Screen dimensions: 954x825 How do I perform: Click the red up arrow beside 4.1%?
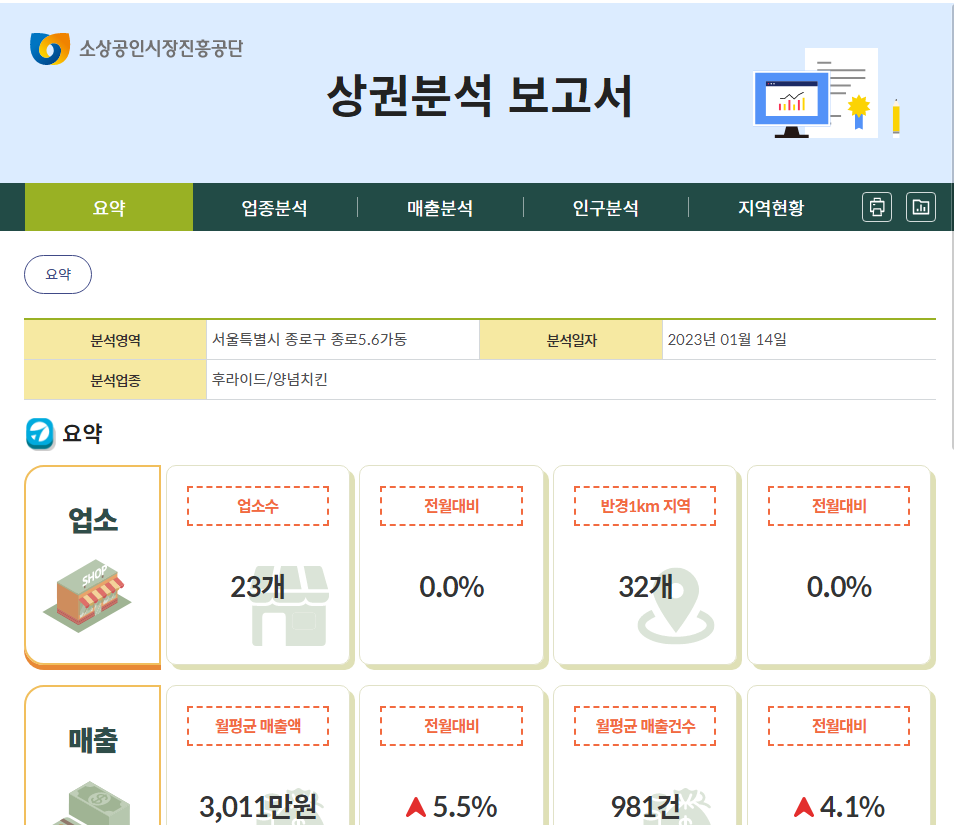(x=804, y=807)
